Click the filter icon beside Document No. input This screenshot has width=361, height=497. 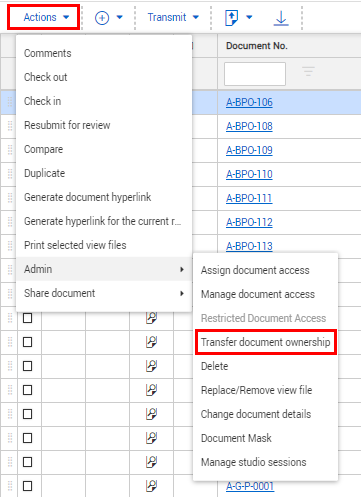(308, 71)
